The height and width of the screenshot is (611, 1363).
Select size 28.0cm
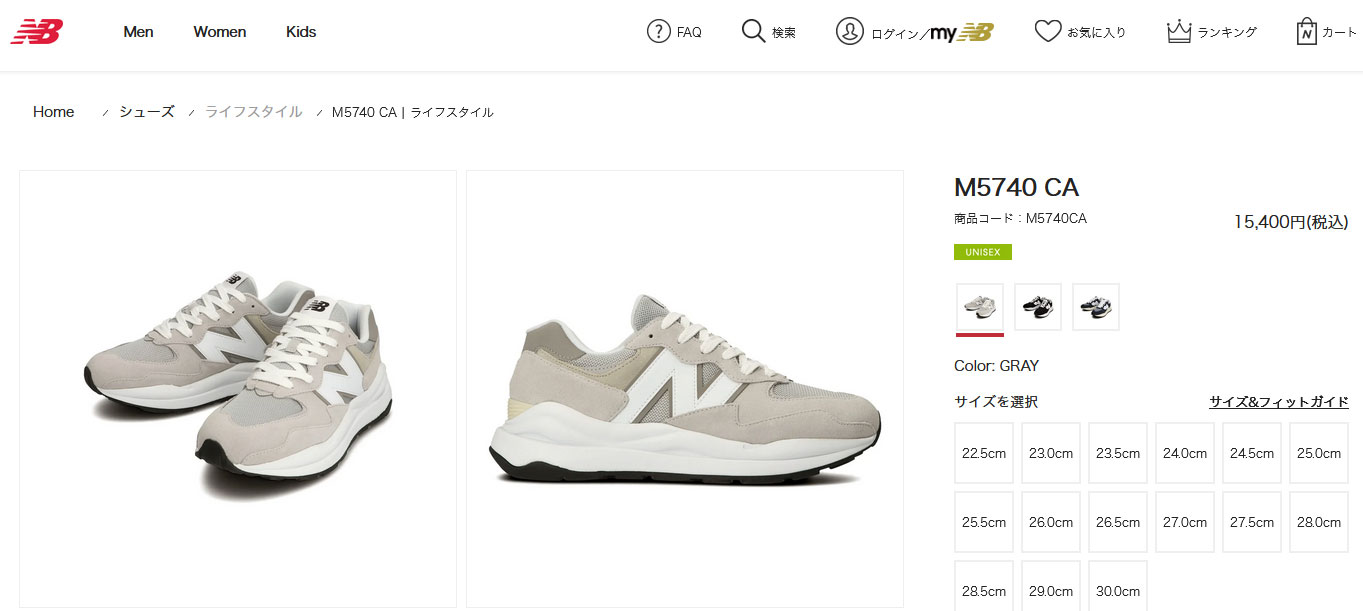[1319, 522]
